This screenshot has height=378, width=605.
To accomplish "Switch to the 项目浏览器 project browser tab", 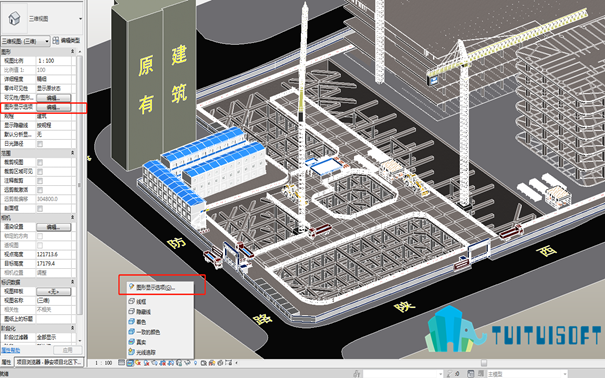I will (49, 362).
